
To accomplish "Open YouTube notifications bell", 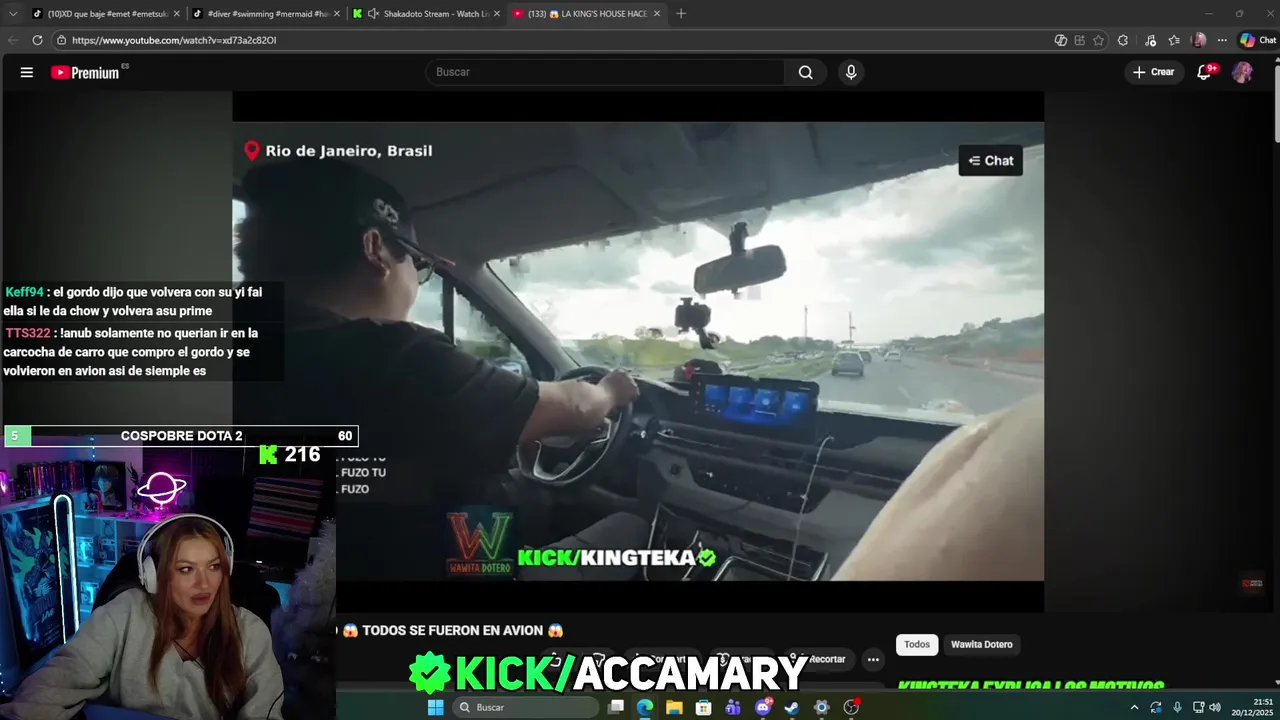I will point(1204,72).
